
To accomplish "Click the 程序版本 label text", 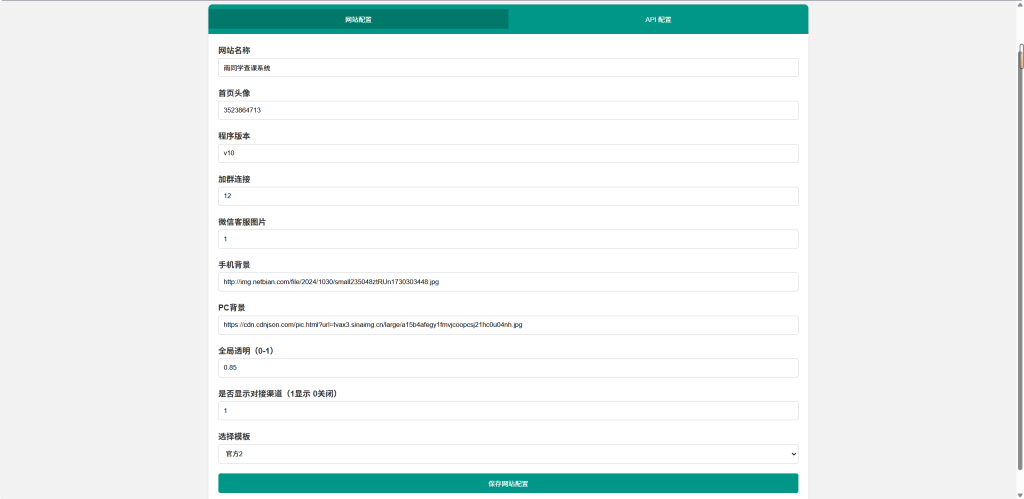I will (x=234, y=136).
